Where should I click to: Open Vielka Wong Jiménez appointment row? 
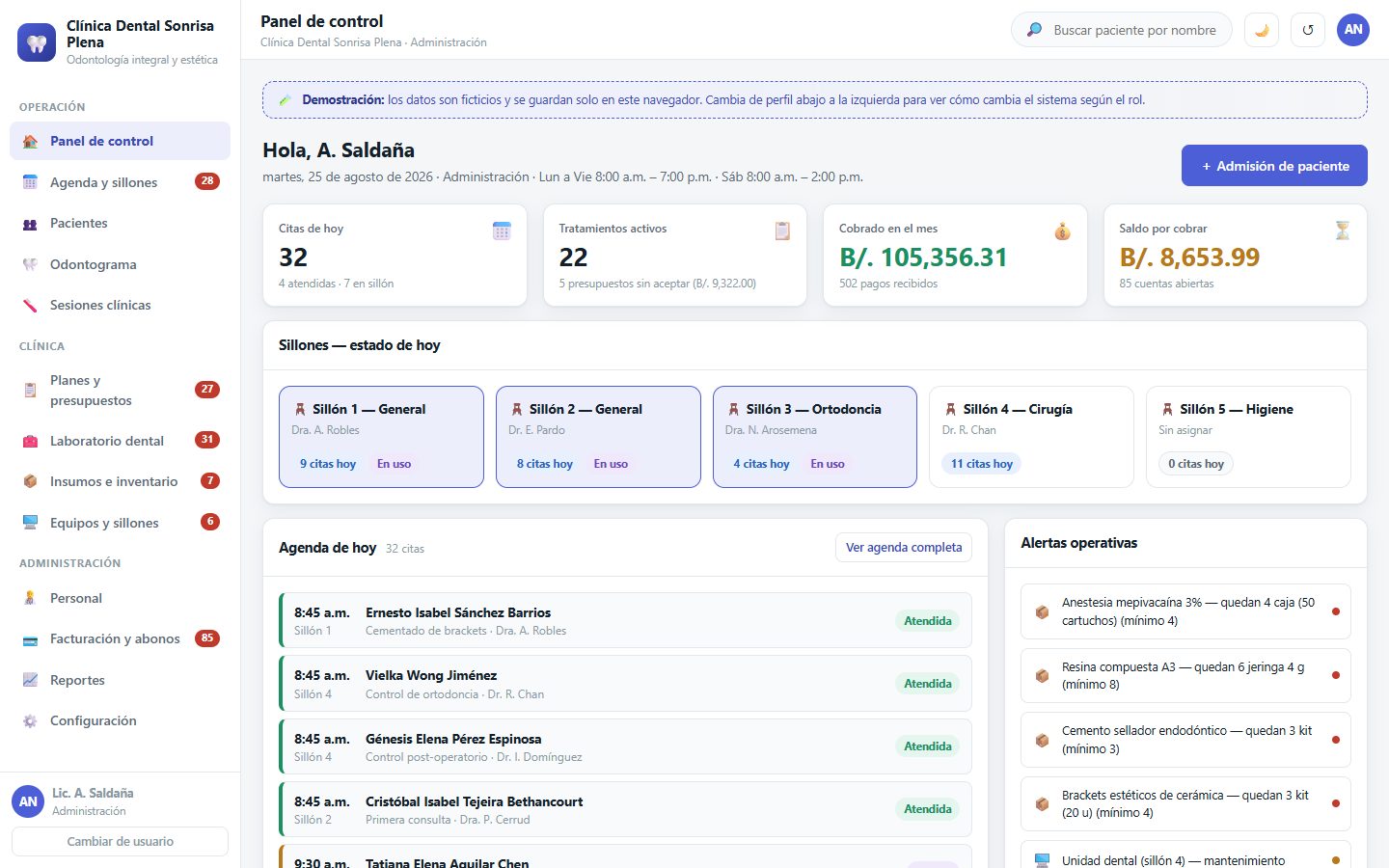[625, 684]
